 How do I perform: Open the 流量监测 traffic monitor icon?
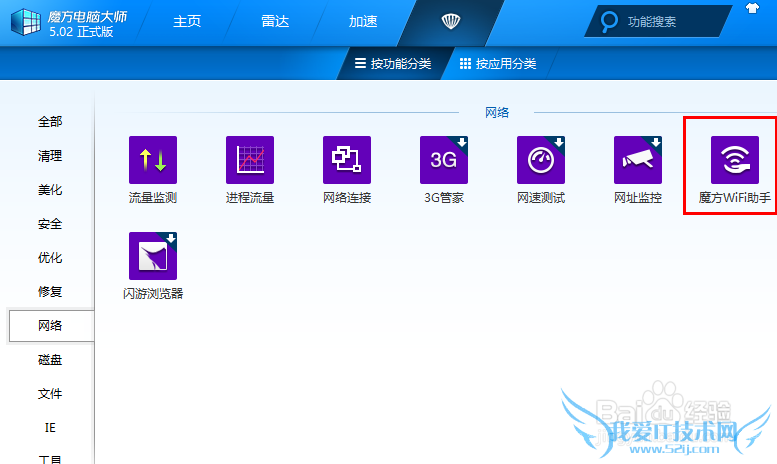pos(153,160)
